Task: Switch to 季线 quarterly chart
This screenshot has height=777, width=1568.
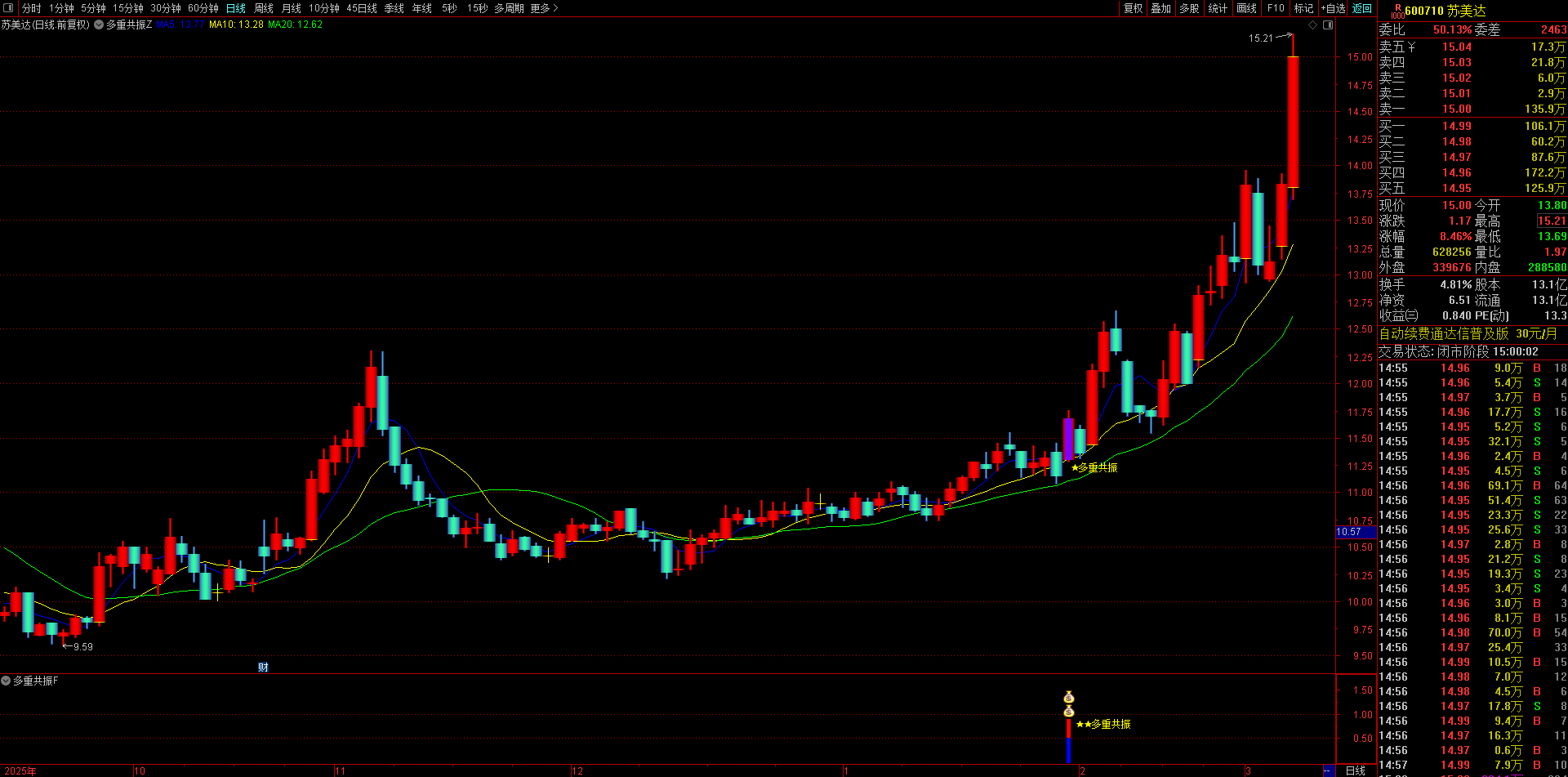Action: [x=394, y=8]
